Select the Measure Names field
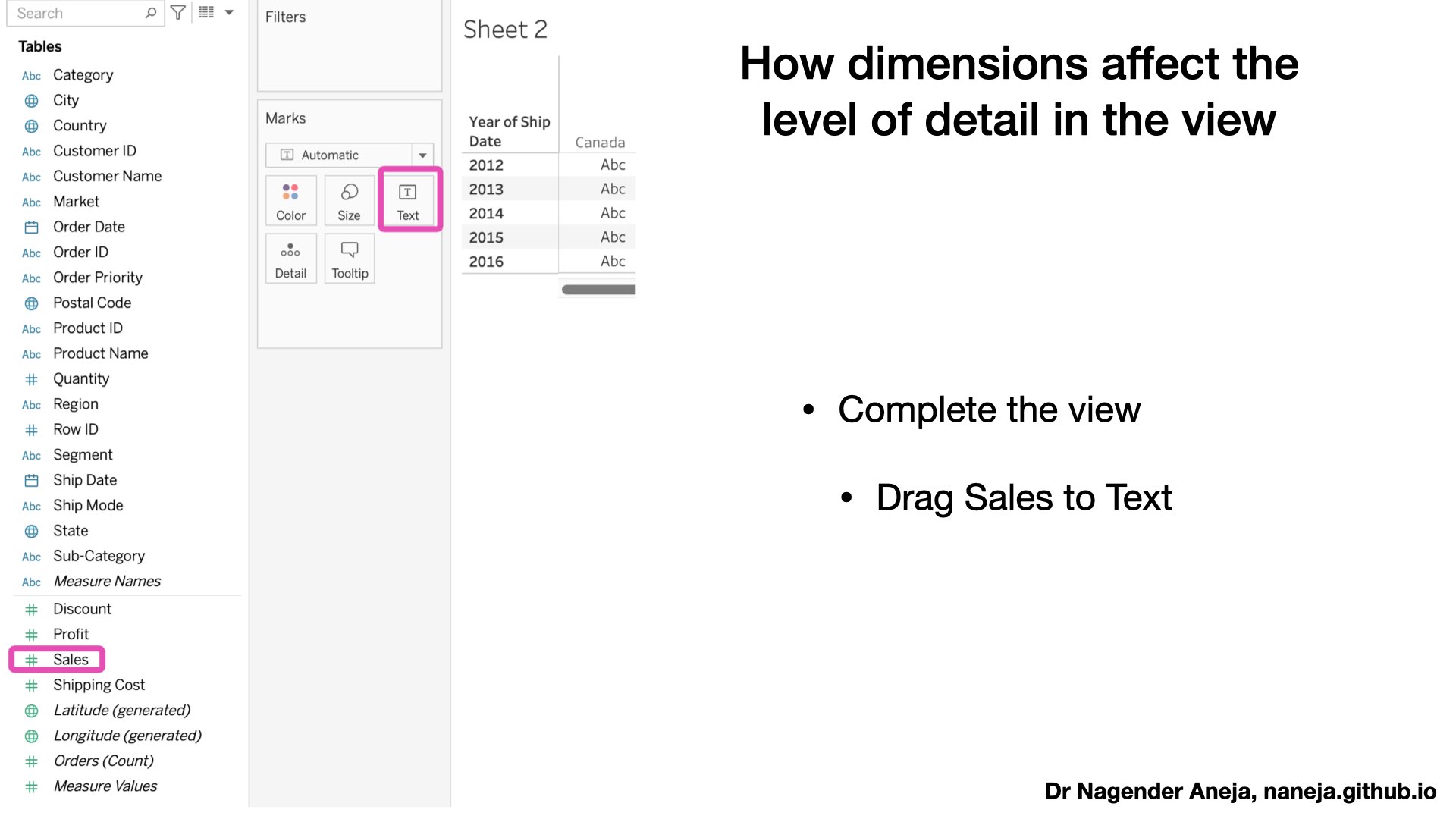 [x=107, y=582]
